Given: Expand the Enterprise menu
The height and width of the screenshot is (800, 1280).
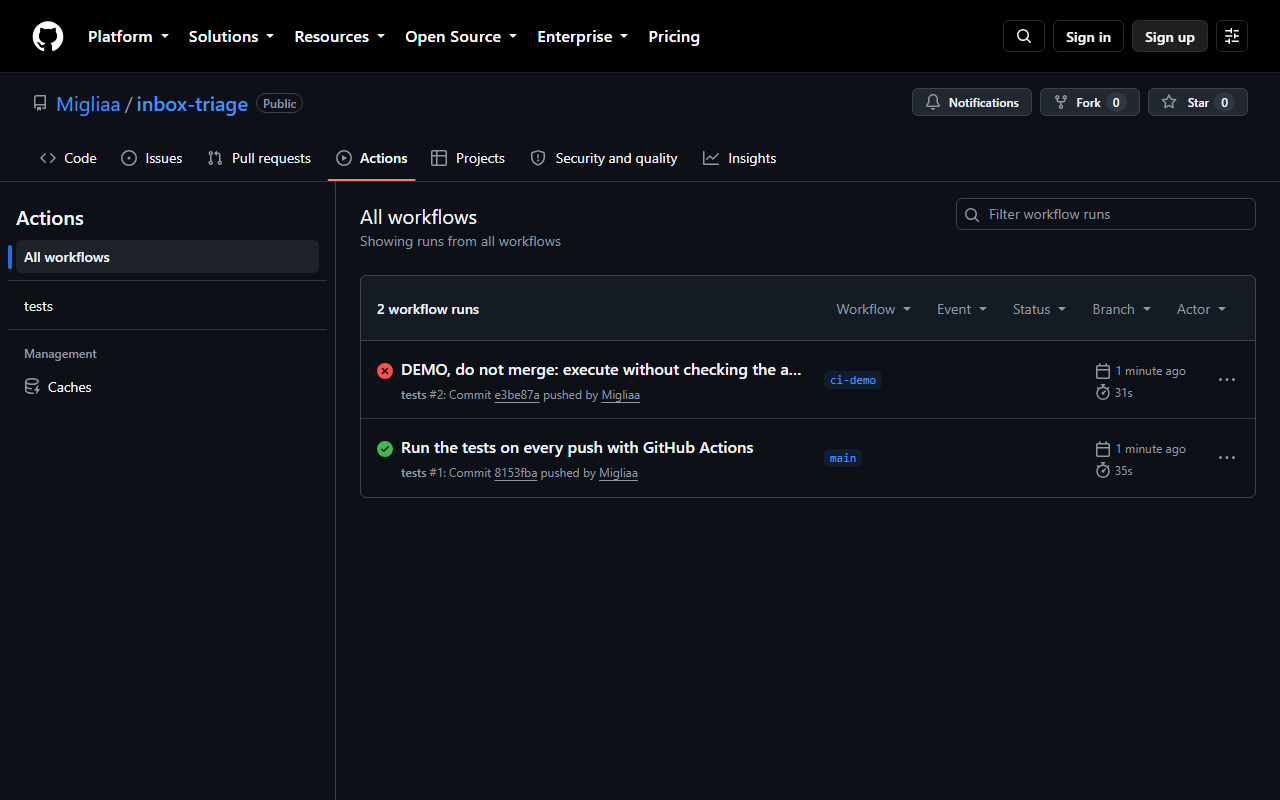Looking at the screenshot, I should coord(583,36).
